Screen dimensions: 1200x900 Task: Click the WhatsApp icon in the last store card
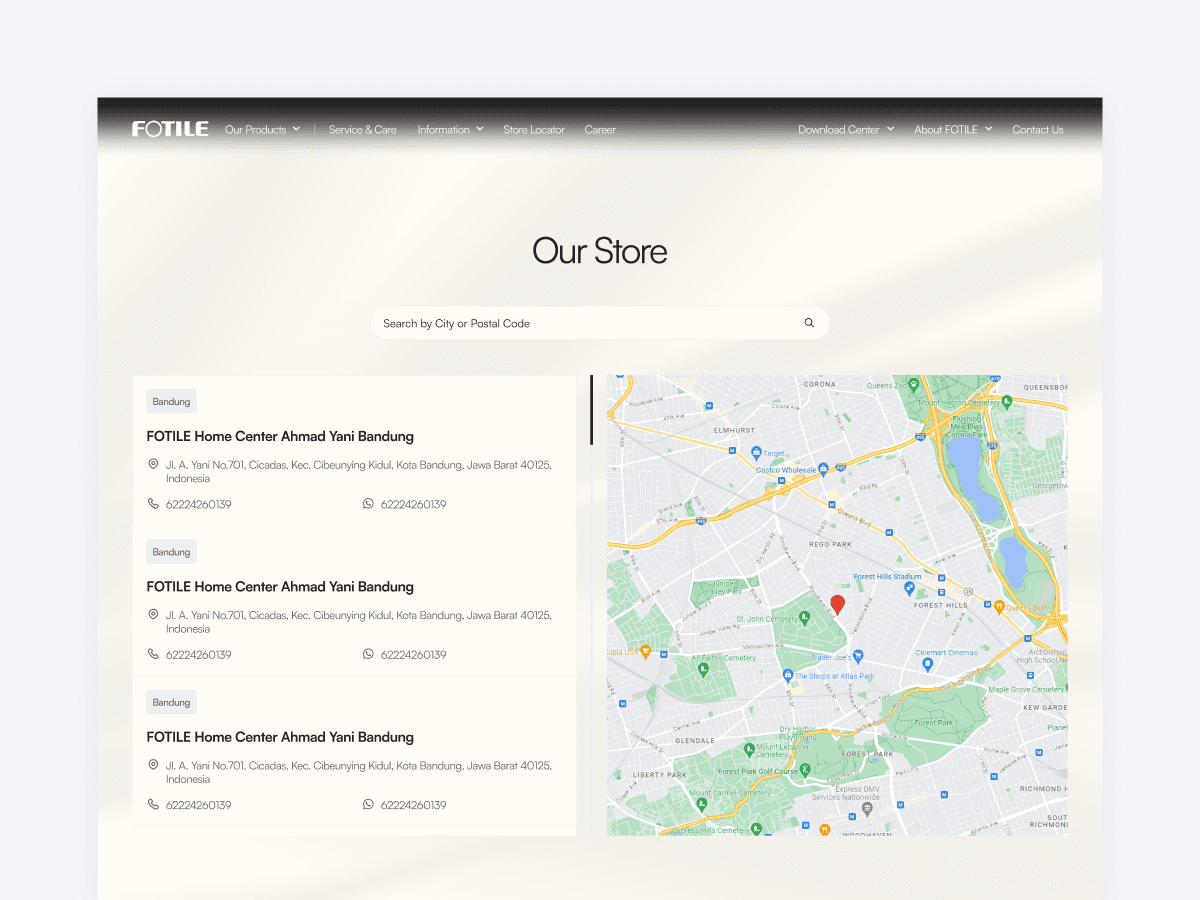click(368, 804)
